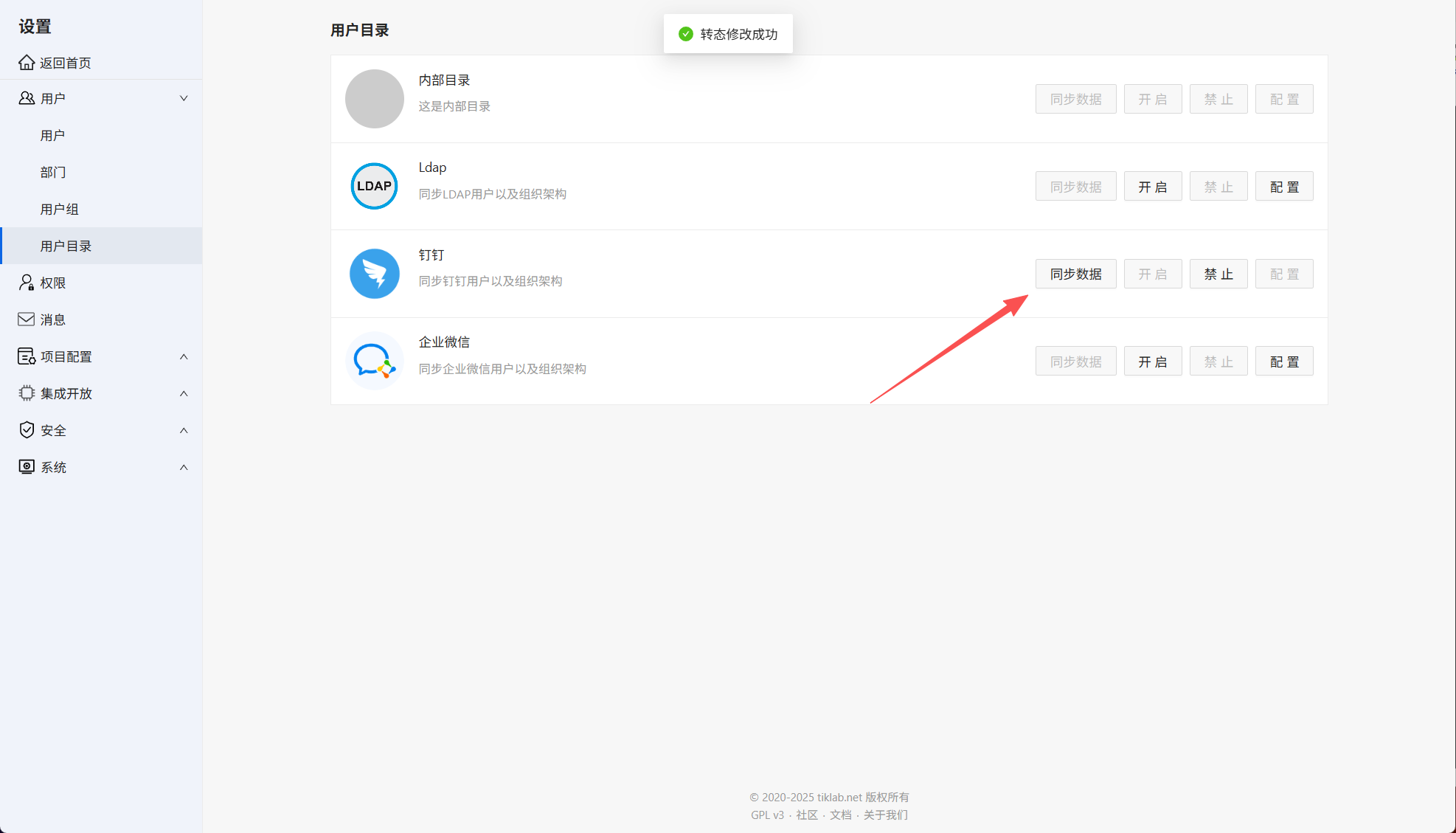Viewport: 1456px width, 833px height.
Task: Click the DingTalk (钉钉) logo icon
Action: tap(374, 274)
